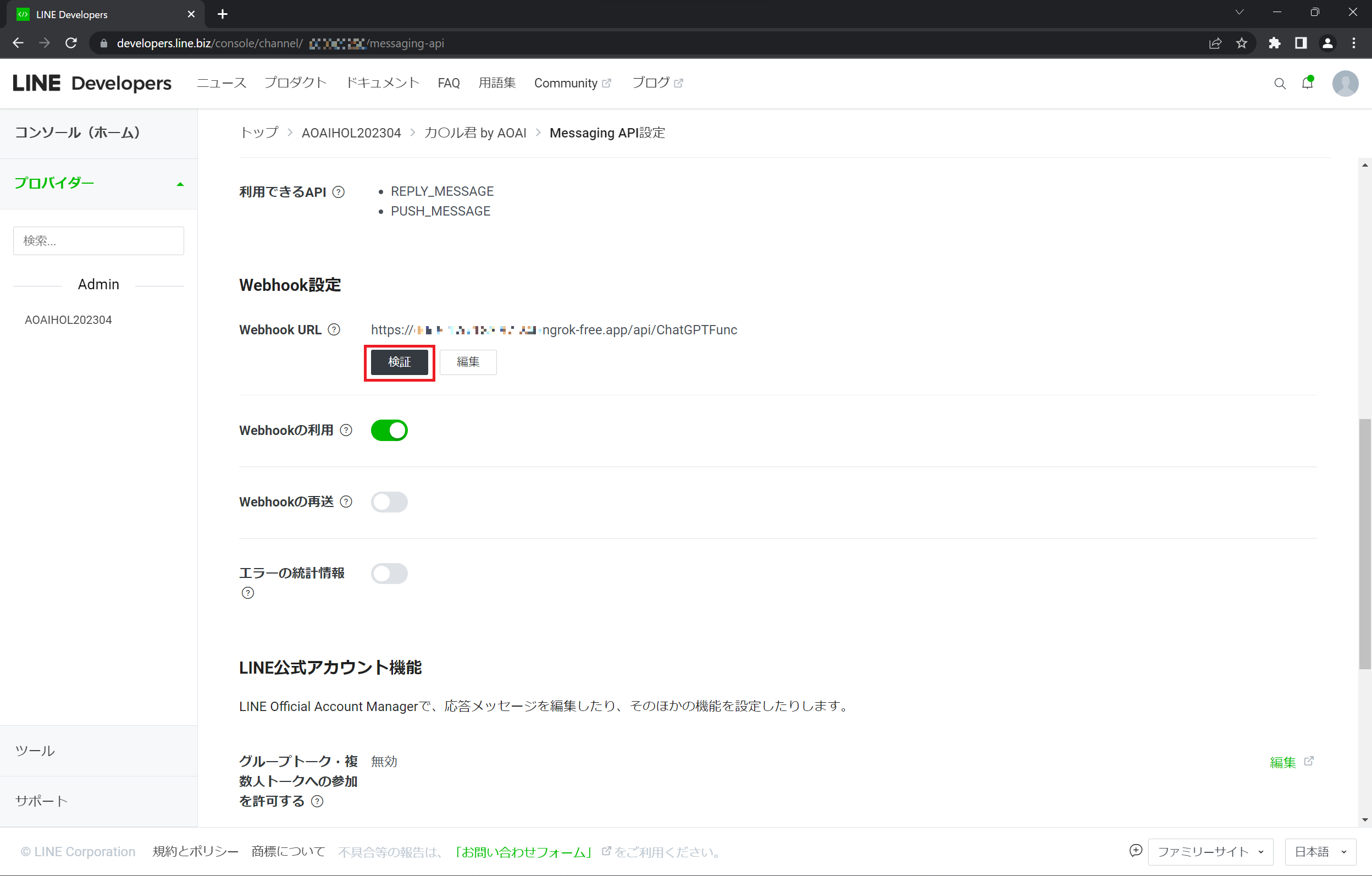Disable the Webhookの利用 toggle
This screenshot has height=876, width=1372.
click(389, 431)
